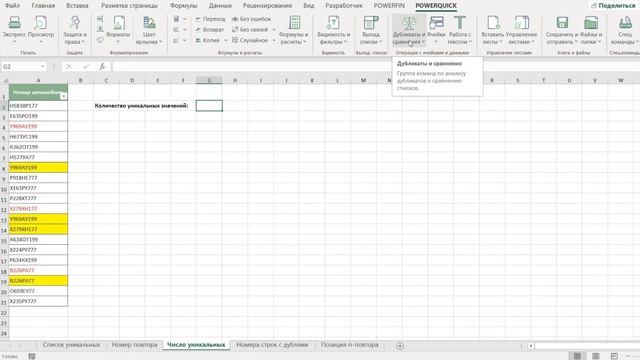640x360 pixels.
Task: Switch to the POWERFIN ribbon tab
Action: point(389,6)
